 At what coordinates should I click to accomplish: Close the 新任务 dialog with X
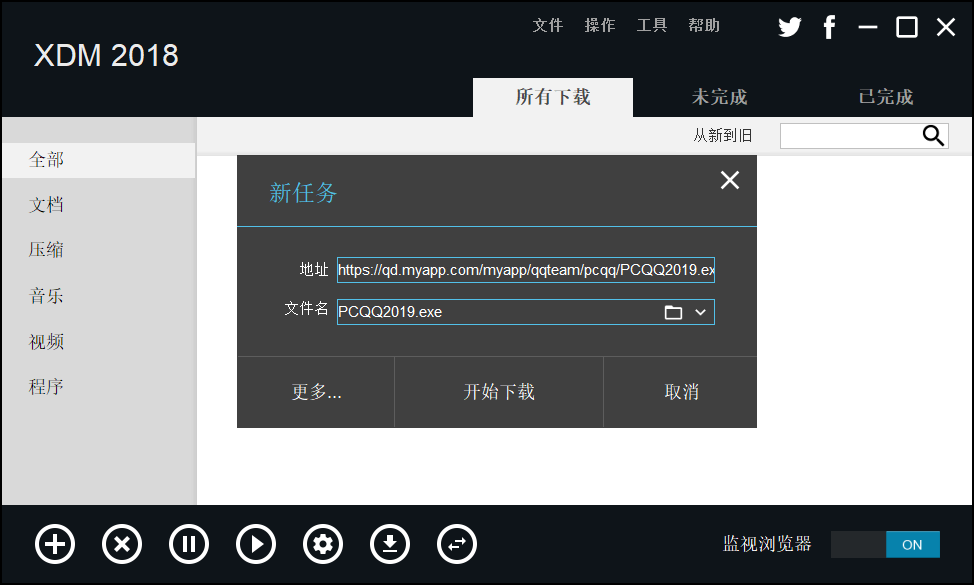point(730,180)
